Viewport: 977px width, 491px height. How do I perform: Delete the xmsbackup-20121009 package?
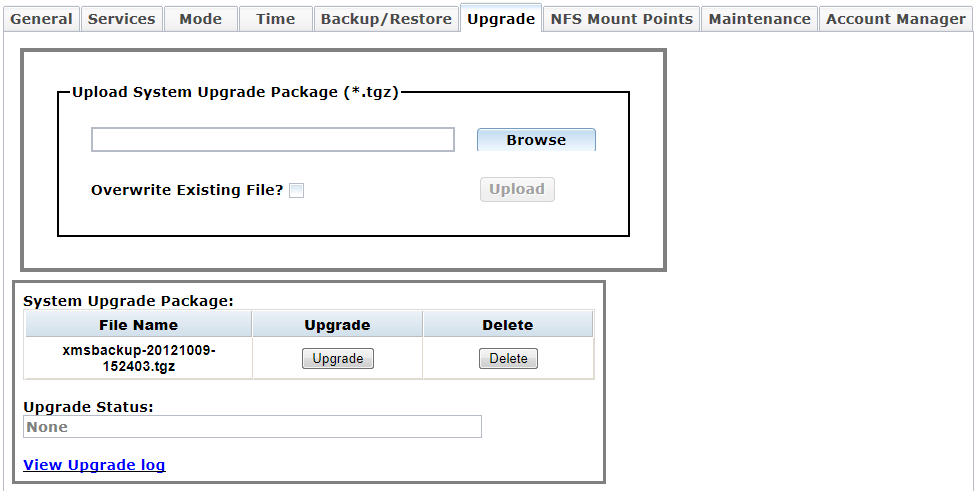click(x=508, y=359)
